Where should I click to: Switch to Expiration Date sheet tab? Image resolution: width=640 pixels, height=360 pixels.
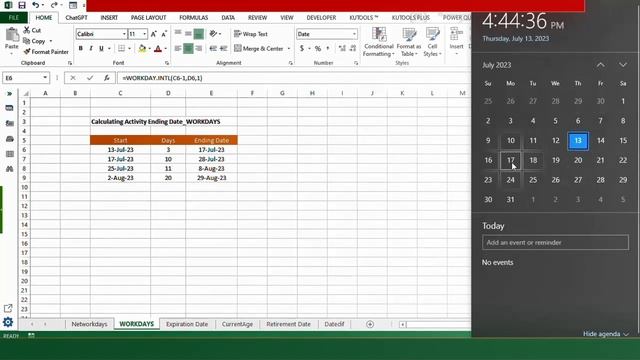187,324
